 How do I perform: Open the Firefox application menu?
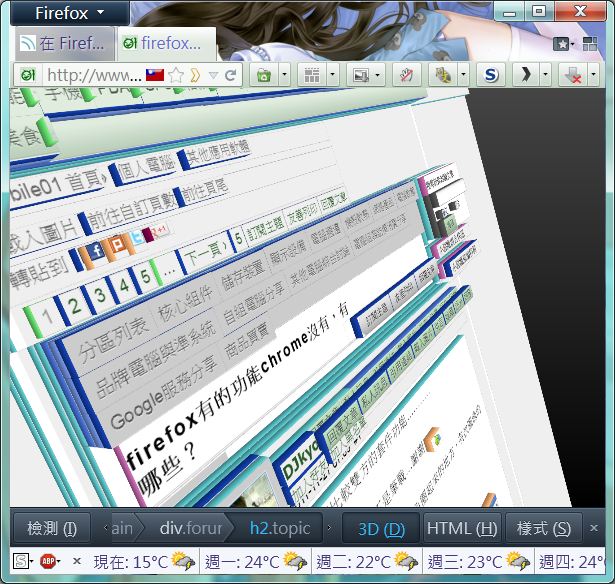click(x=70, y=13)
